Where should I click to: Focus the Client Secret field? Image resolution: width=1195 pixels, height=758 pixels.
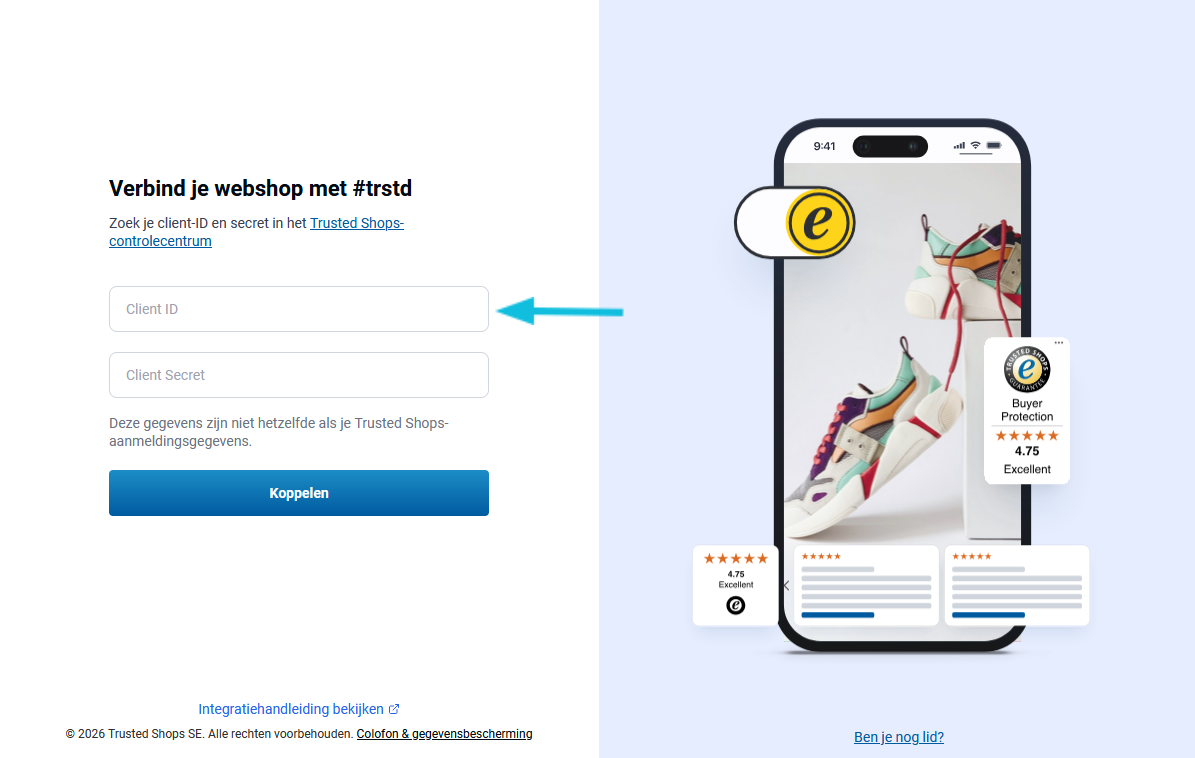click(x=299, y=375)
